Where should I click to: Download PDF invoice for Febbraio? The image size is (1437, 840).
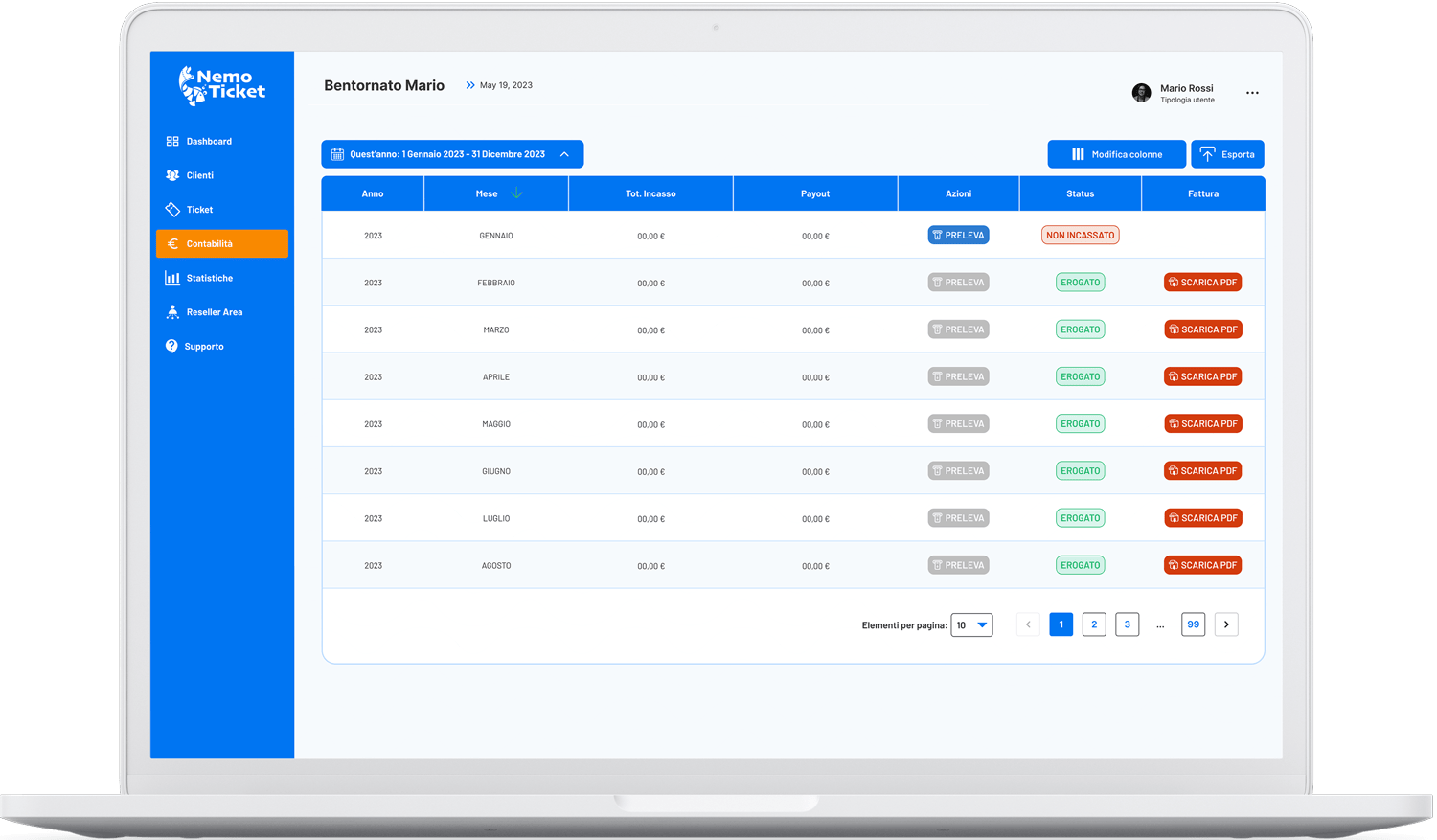1202,283
